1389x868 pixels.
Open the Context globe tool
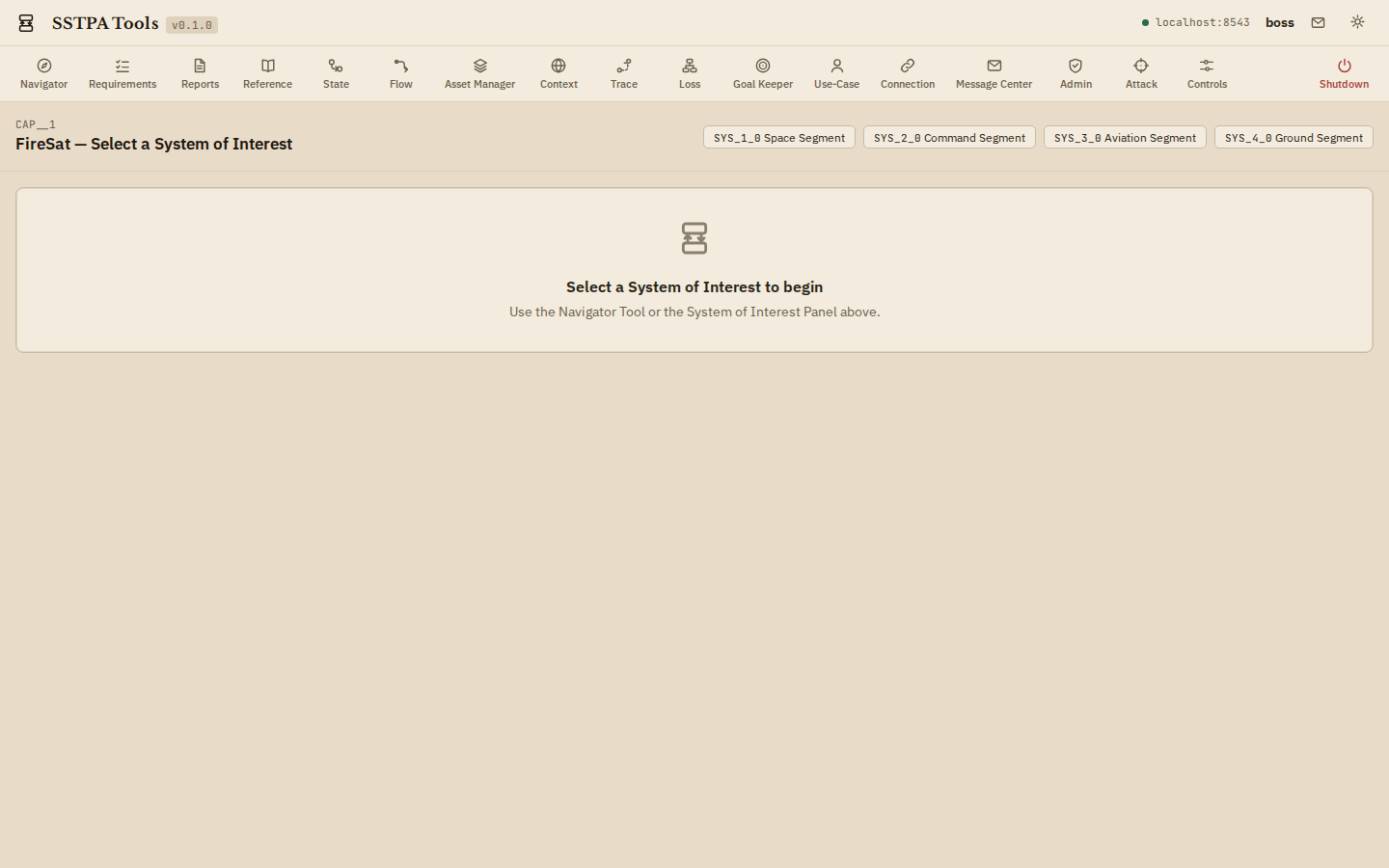[x=558, y=73]
